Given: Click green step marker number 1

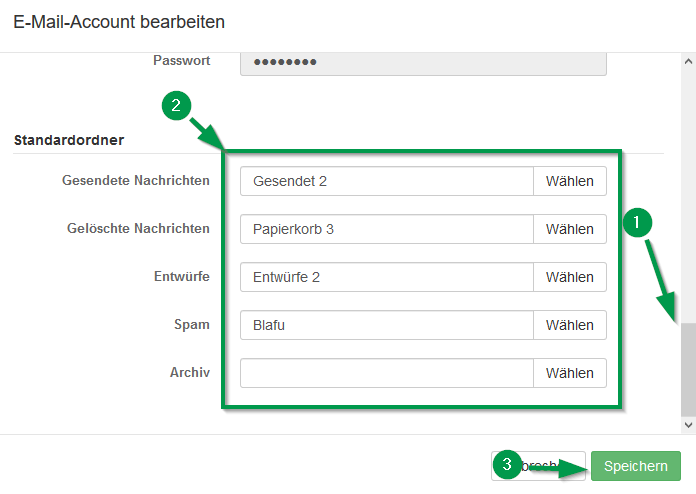Looking at the screenshot, I should point(637,222).
